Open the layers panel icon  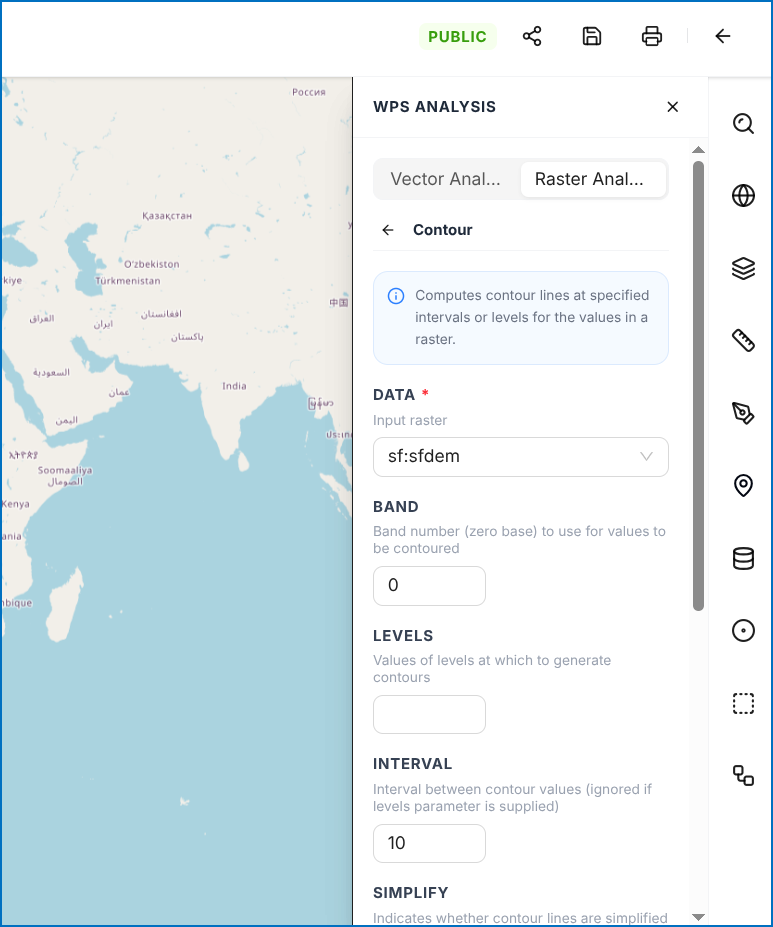[x=743, y=268]
